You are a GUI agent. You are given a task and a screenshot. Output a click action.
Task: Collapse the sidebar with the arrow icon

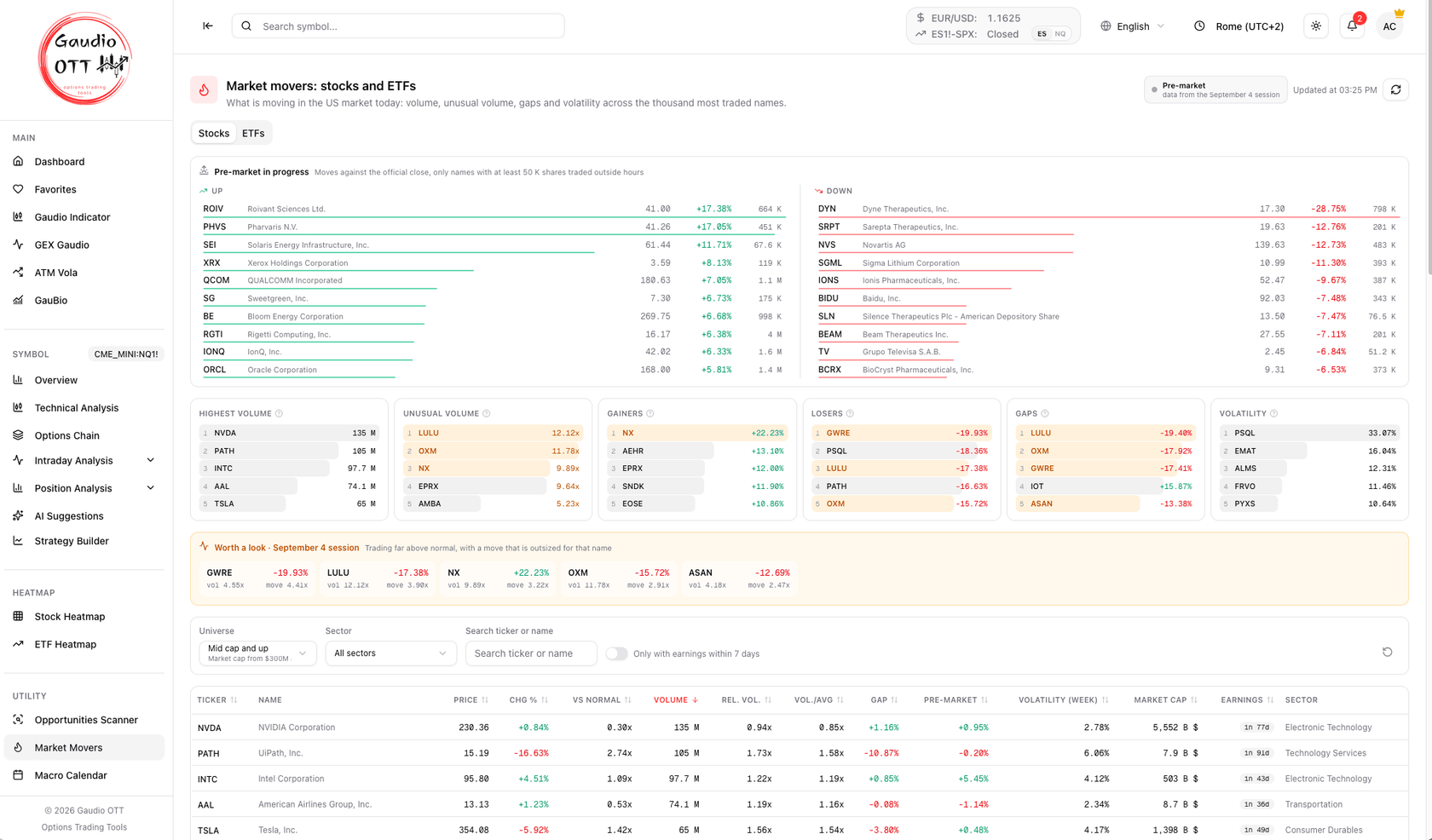pyautogui.click(x=208, y=26)
